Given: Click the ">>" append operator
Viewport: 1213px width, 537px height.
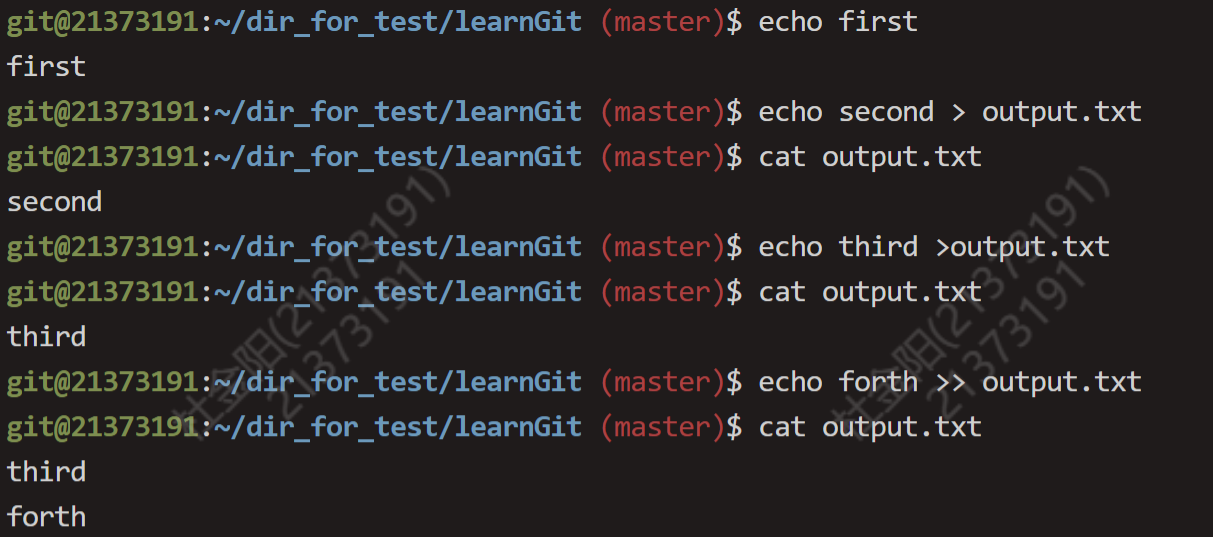Looking at the screenshot, I should [x=950, y=382].
